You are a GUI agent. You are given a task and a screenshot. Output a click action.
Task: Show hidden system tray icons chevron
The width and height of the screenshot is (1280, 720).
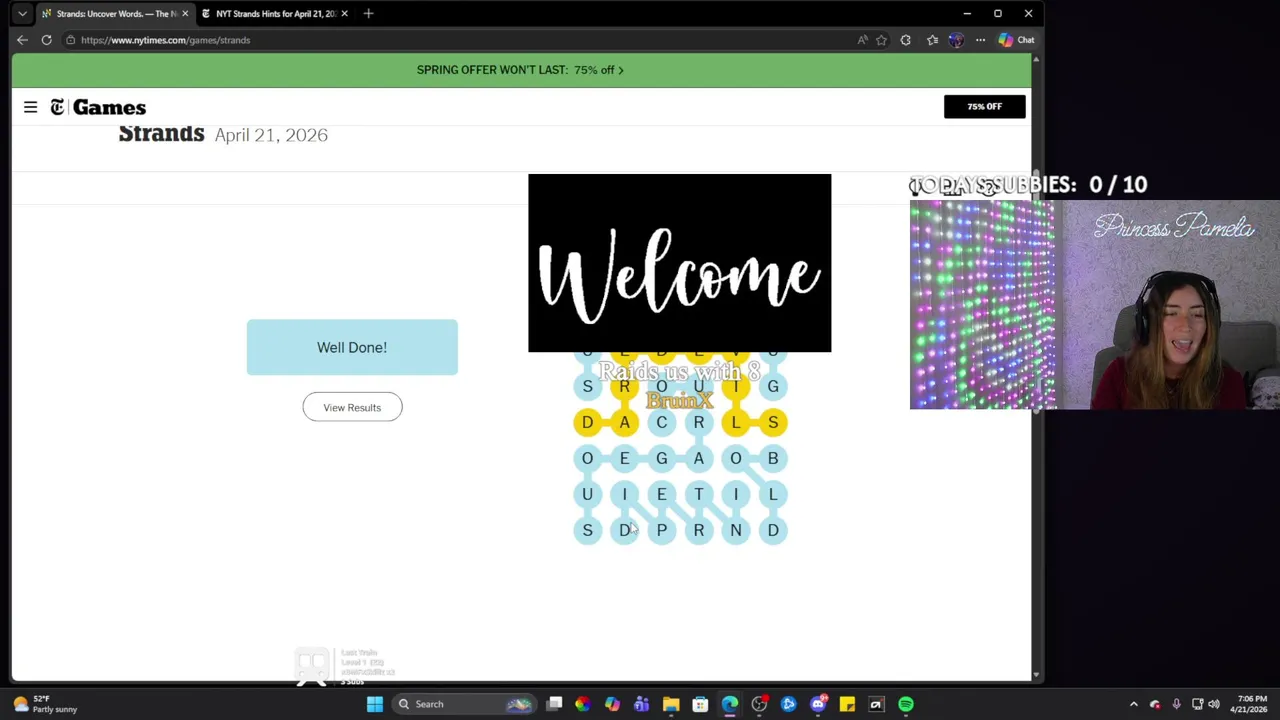pos(1133,704)
